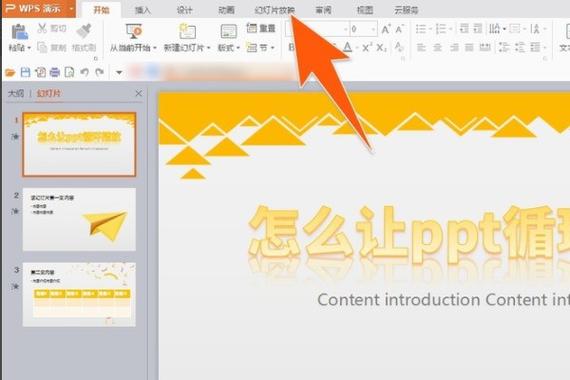Click the New Slide (新建幻灯片) icon
This screenshot has height=380, width=570.
tap(187, 31)
